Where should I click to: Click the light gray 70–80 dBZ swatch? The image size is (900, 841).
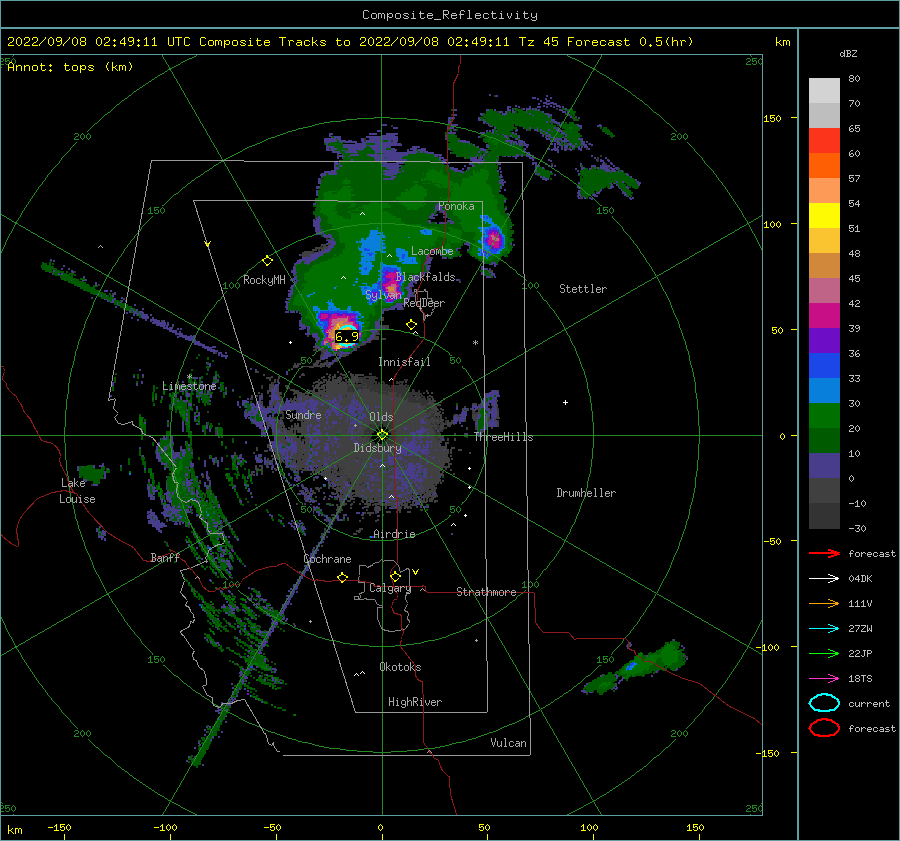[824, 91]
